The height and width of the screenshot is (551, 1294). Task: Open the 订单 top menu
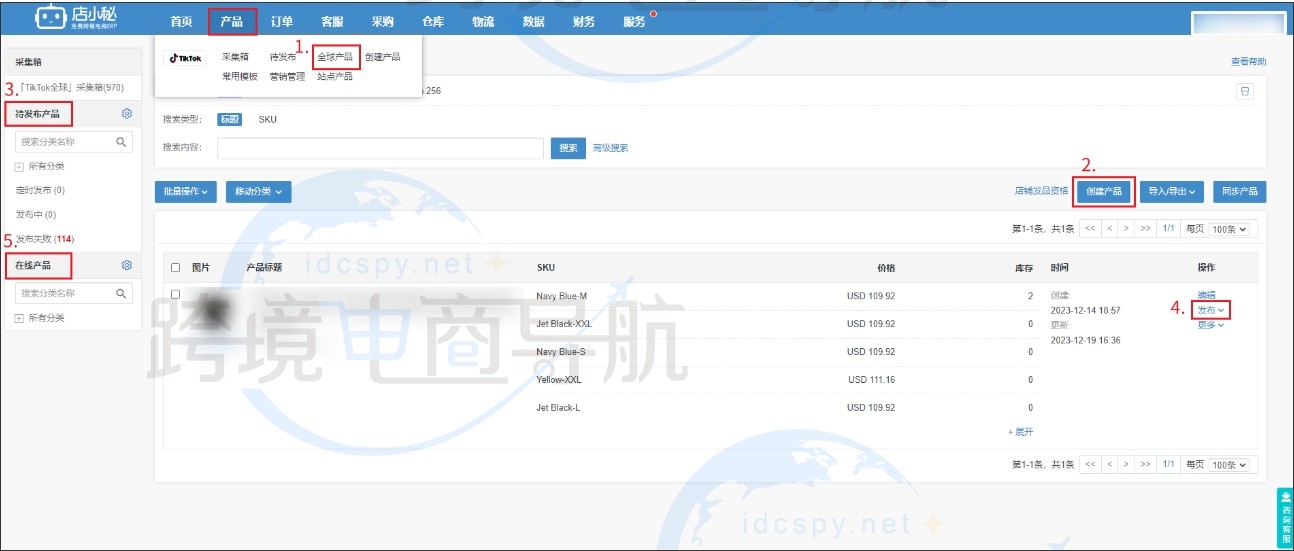click(282, 21)
